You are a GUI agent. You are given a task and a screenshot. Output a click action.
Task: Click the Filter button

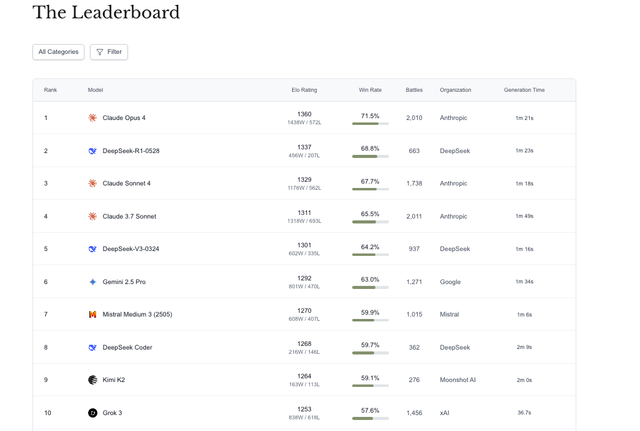[x=109, y=52]
